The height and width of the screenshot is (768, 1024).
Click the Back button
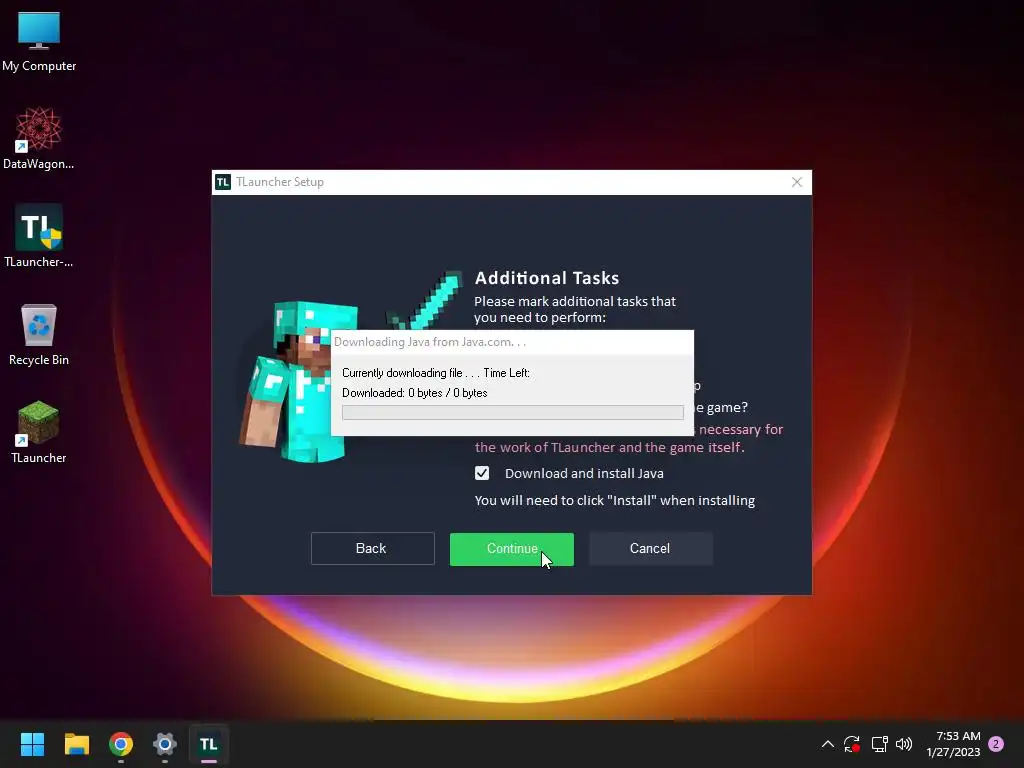tap(372, 549)
